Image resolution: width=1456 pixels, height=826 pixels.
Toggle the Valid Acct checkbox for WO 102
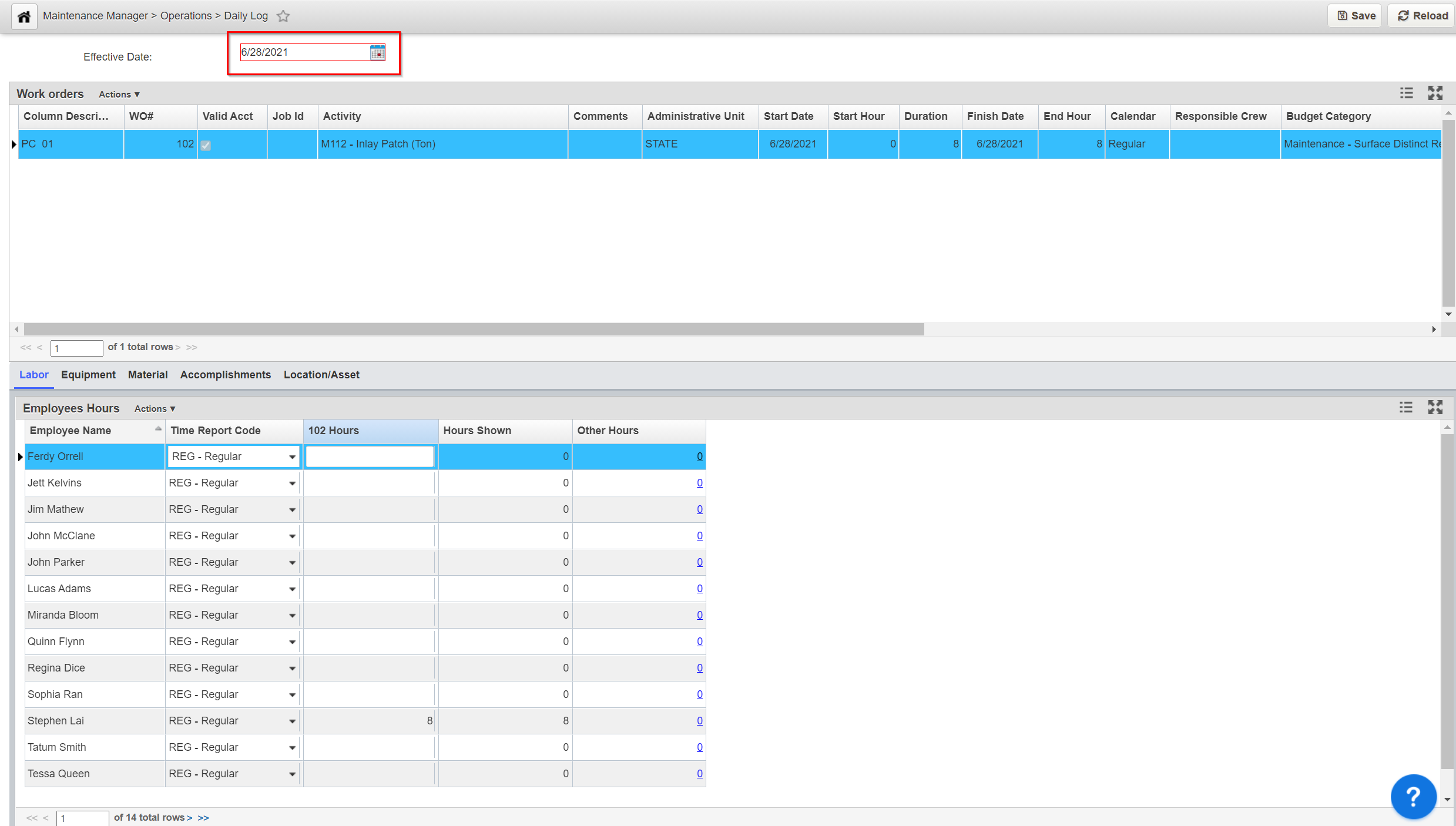pos(206,145)
